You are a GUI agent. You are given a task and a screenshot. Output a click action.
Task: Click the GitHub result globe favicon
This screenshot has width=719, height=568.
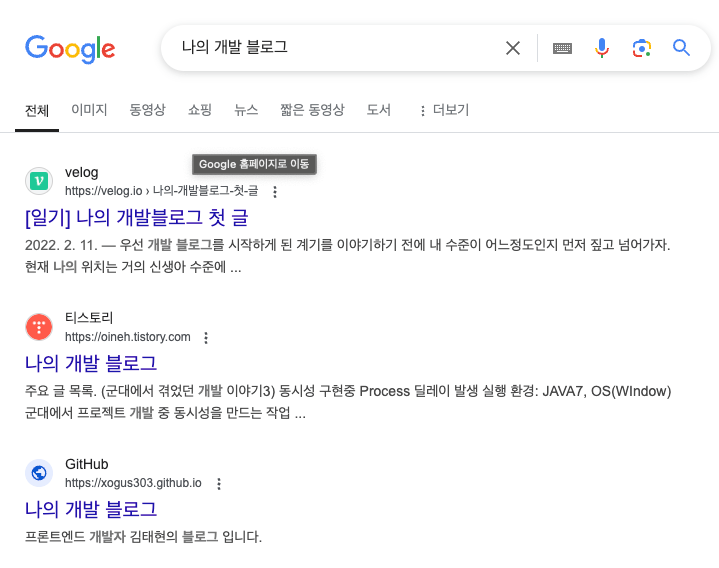click(39, 473)
